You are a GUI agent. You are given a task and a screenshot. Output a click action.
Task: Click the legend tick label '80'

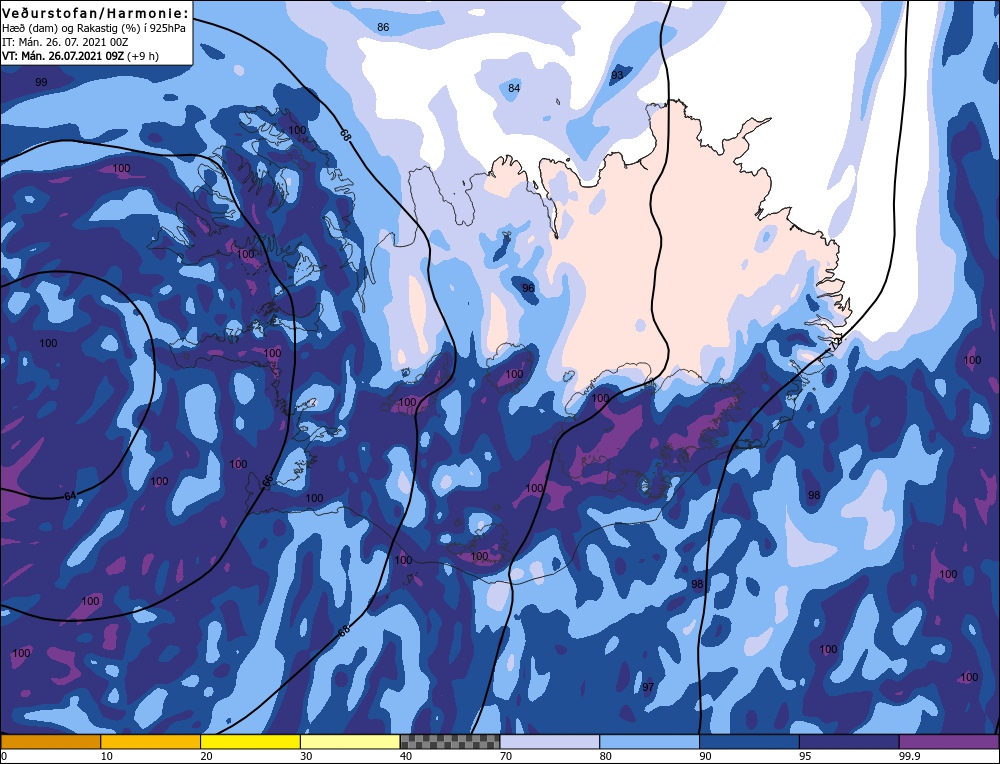tap(605, 756)
